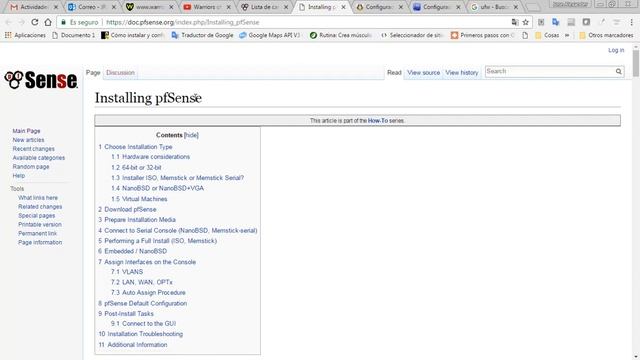Viewport: 640px width, 360px height.
Task: Click the page vertical scrollbar thumb
Action: (636, 64)
